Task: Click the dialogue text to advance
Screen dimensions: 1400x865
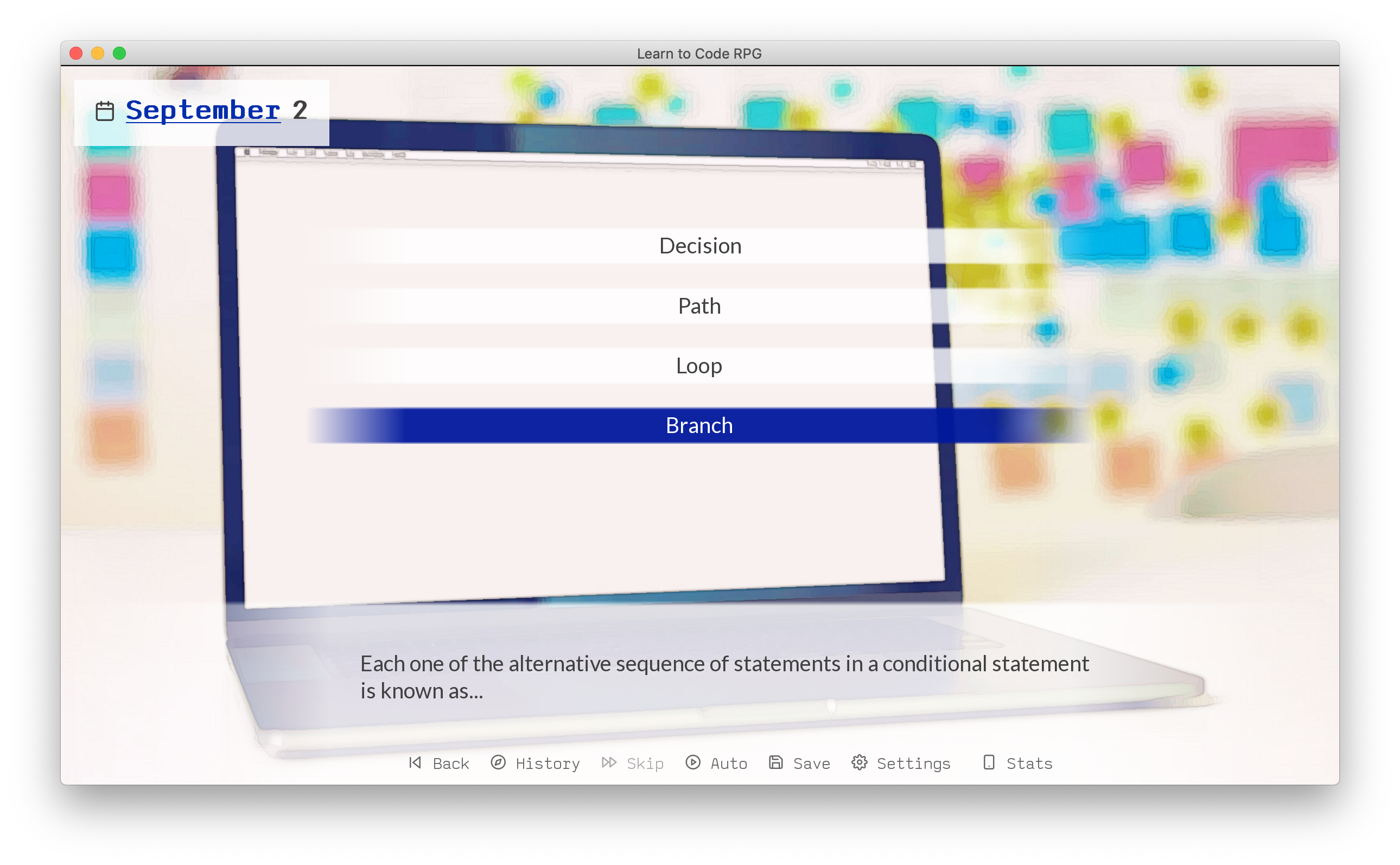Action: click(x=724, y=677)
